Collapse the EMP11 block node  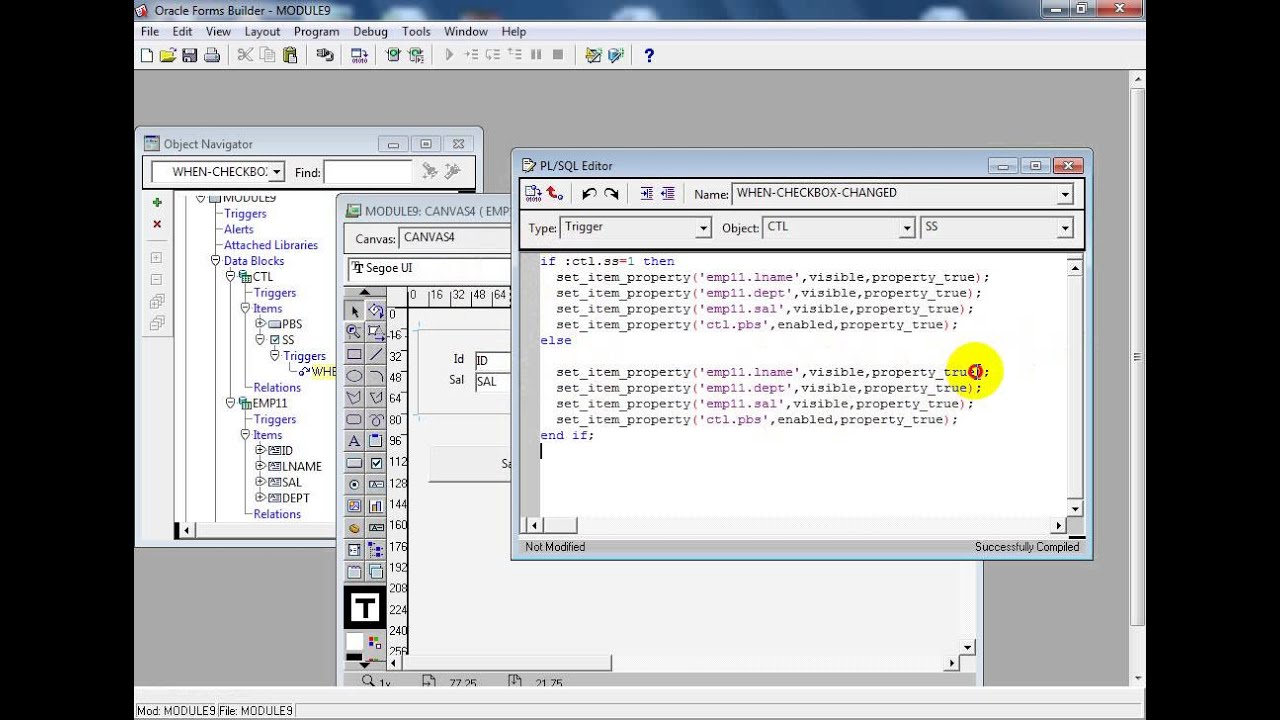(x=231, y=403)
